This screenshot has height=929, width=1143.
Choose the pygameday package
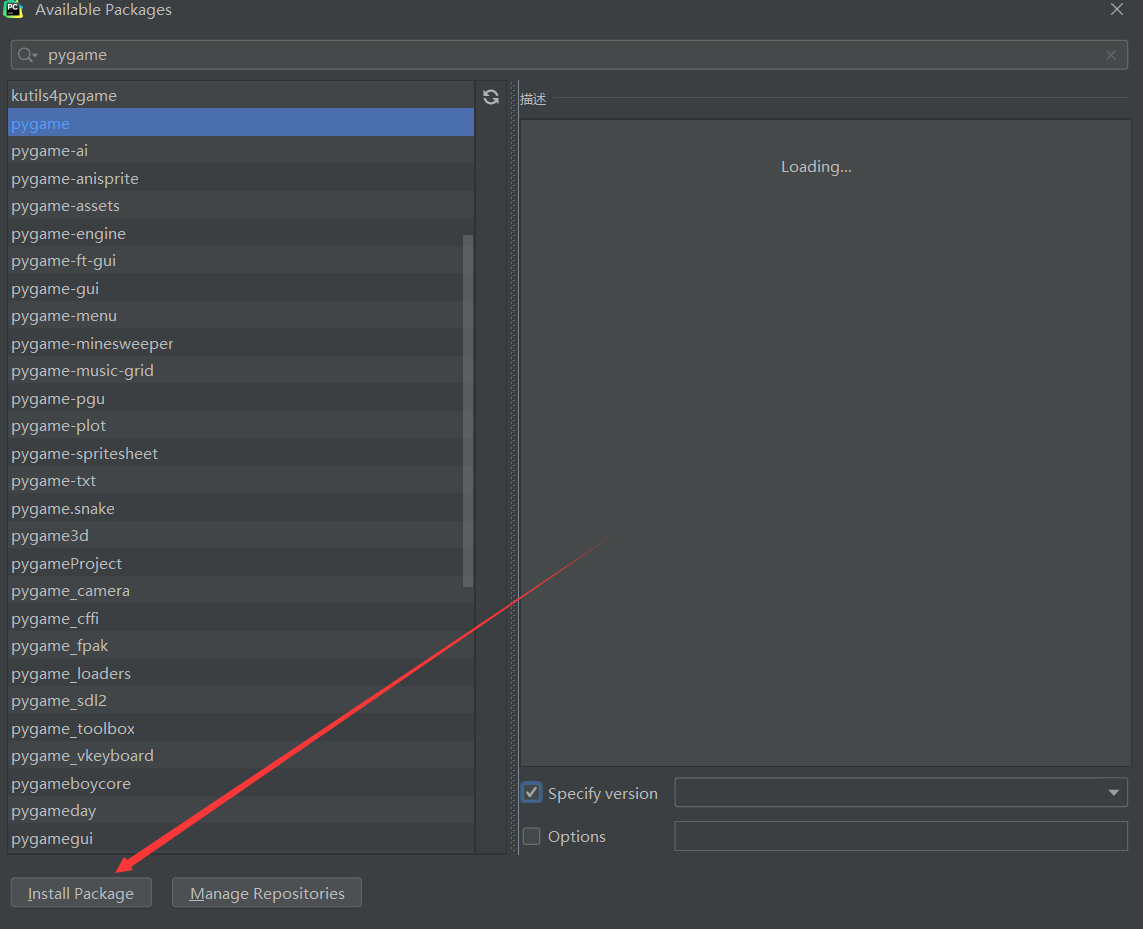(241, 811)
